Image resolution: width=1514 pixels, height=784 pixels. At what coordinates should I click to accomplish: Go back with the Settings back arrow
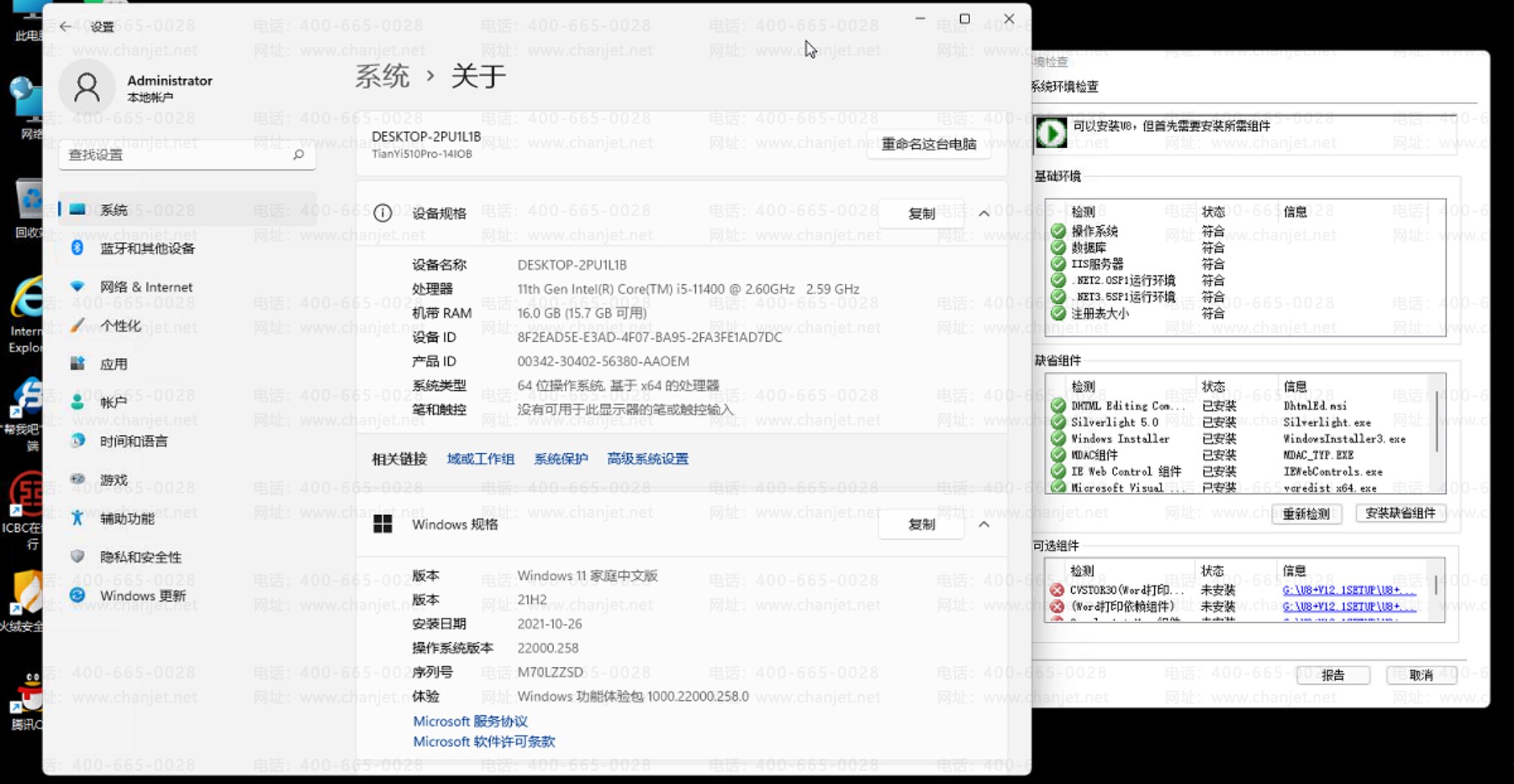point(66,26)
